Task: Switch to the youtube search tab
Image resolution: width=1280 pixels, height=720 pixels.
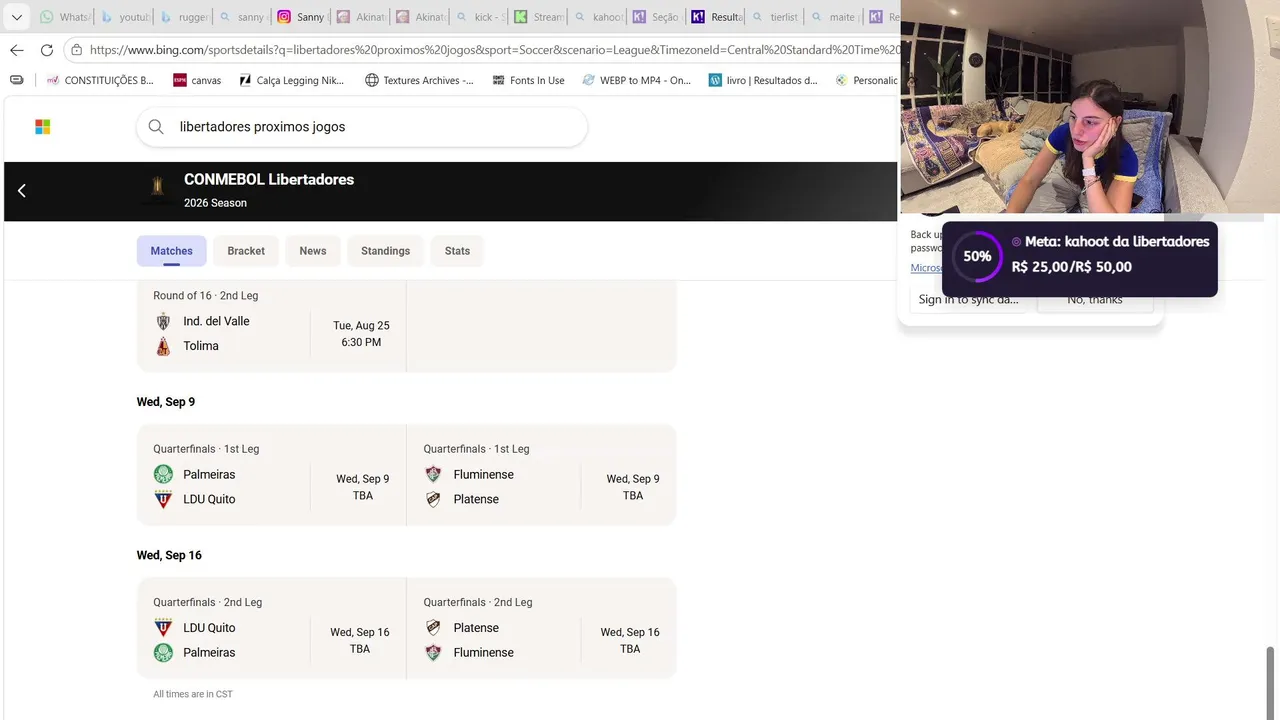Action: pyautogui.click(x=125, y=17)
